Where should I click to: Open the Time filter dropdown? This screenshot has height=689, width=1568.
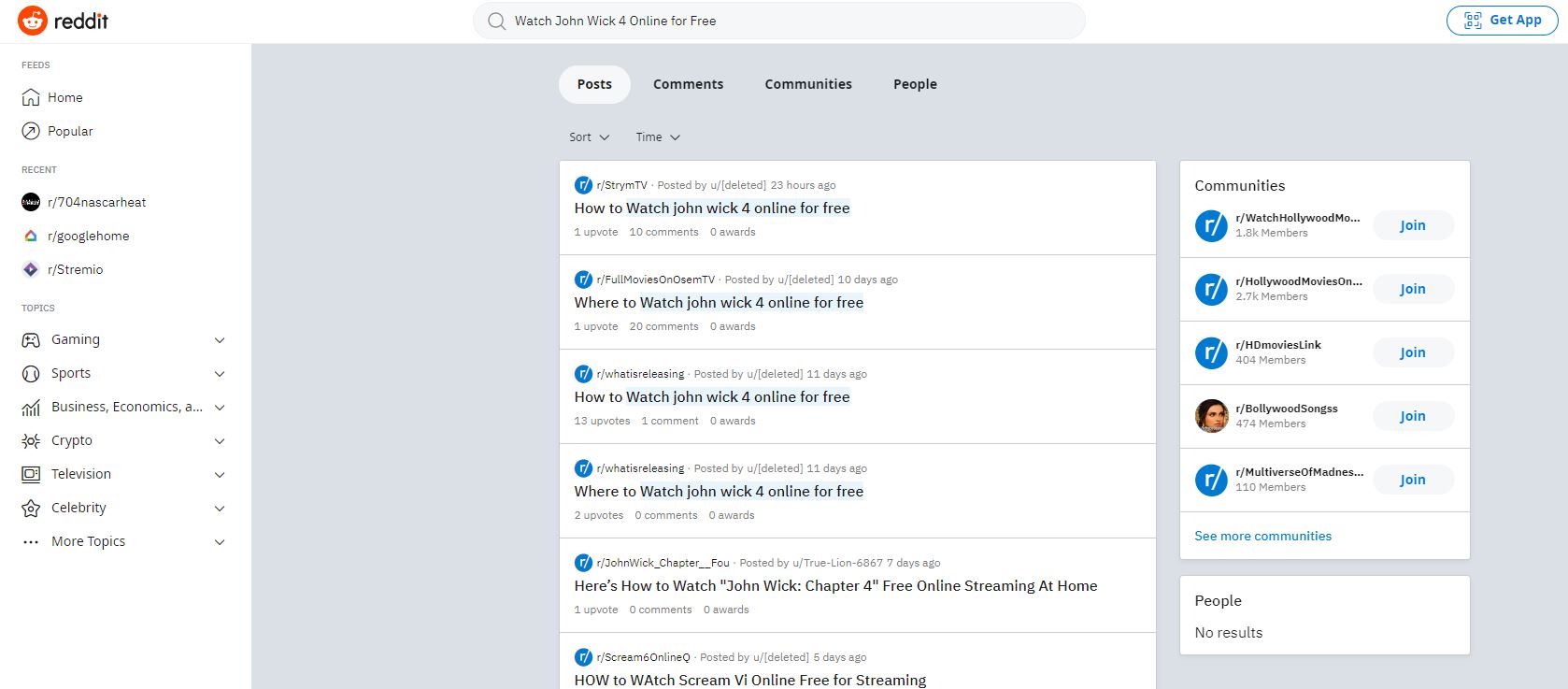point(658,137)
